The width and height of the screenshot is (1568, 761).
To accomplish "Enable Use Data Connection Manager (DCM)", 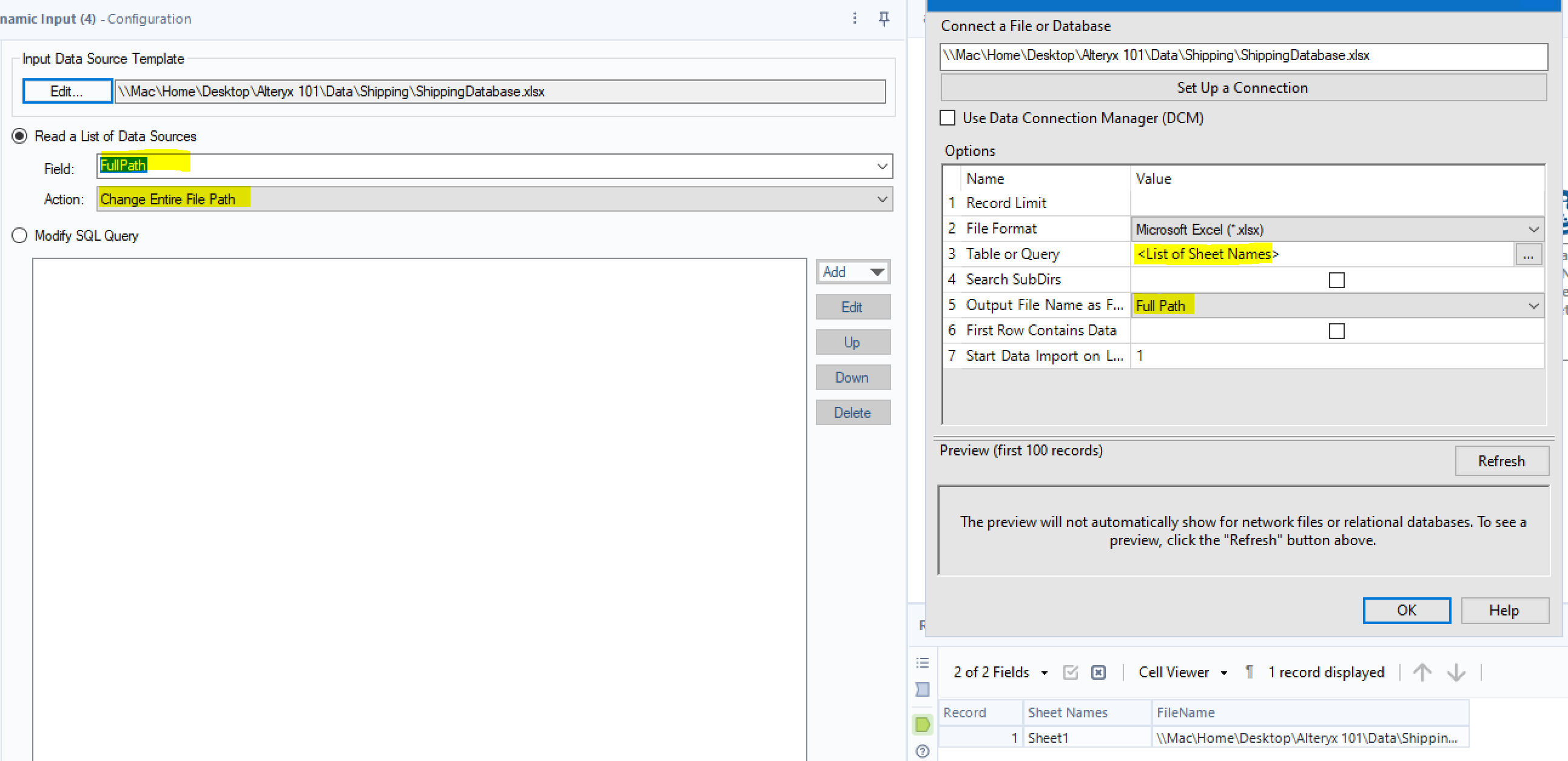I will point(947,118).
